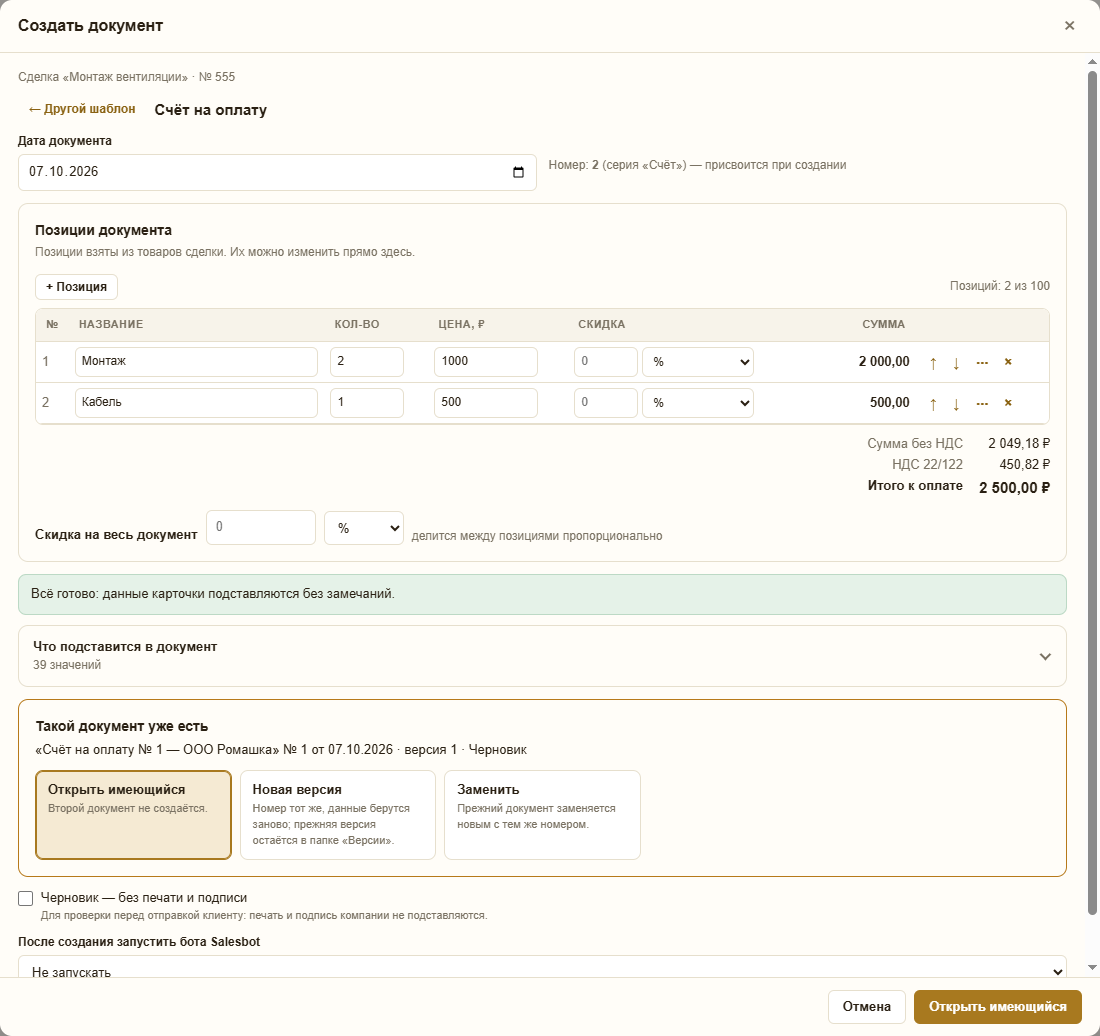Delete the Монтаж position row
Image resolution: width=1100 pixels, height=1036 pixels.
click(1008, 362)
